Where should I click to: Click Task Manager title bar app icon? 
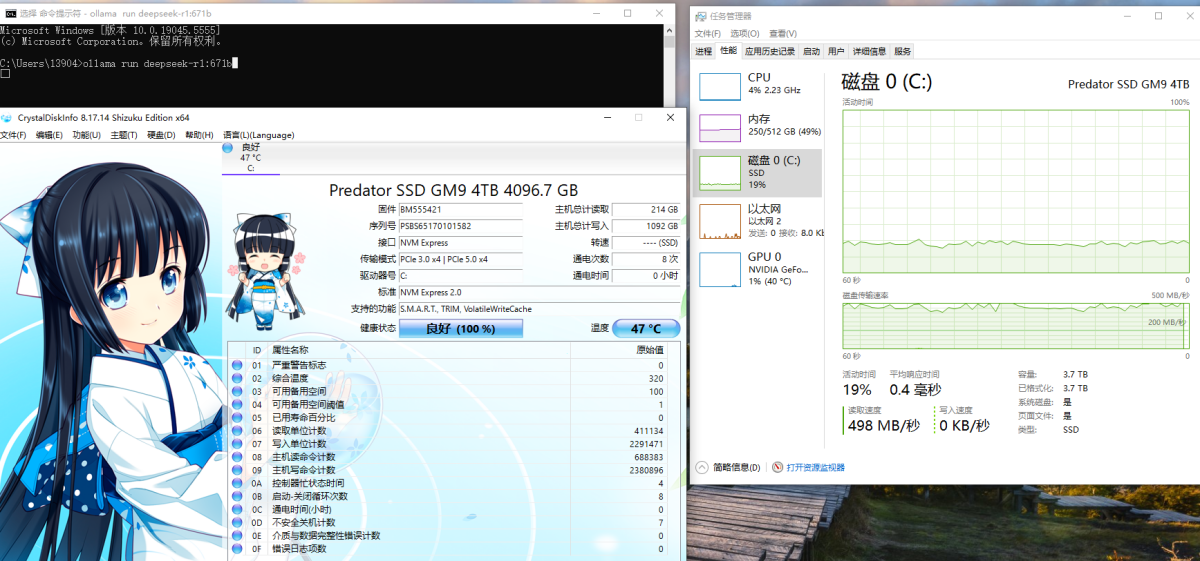click(x=700, y=16)
